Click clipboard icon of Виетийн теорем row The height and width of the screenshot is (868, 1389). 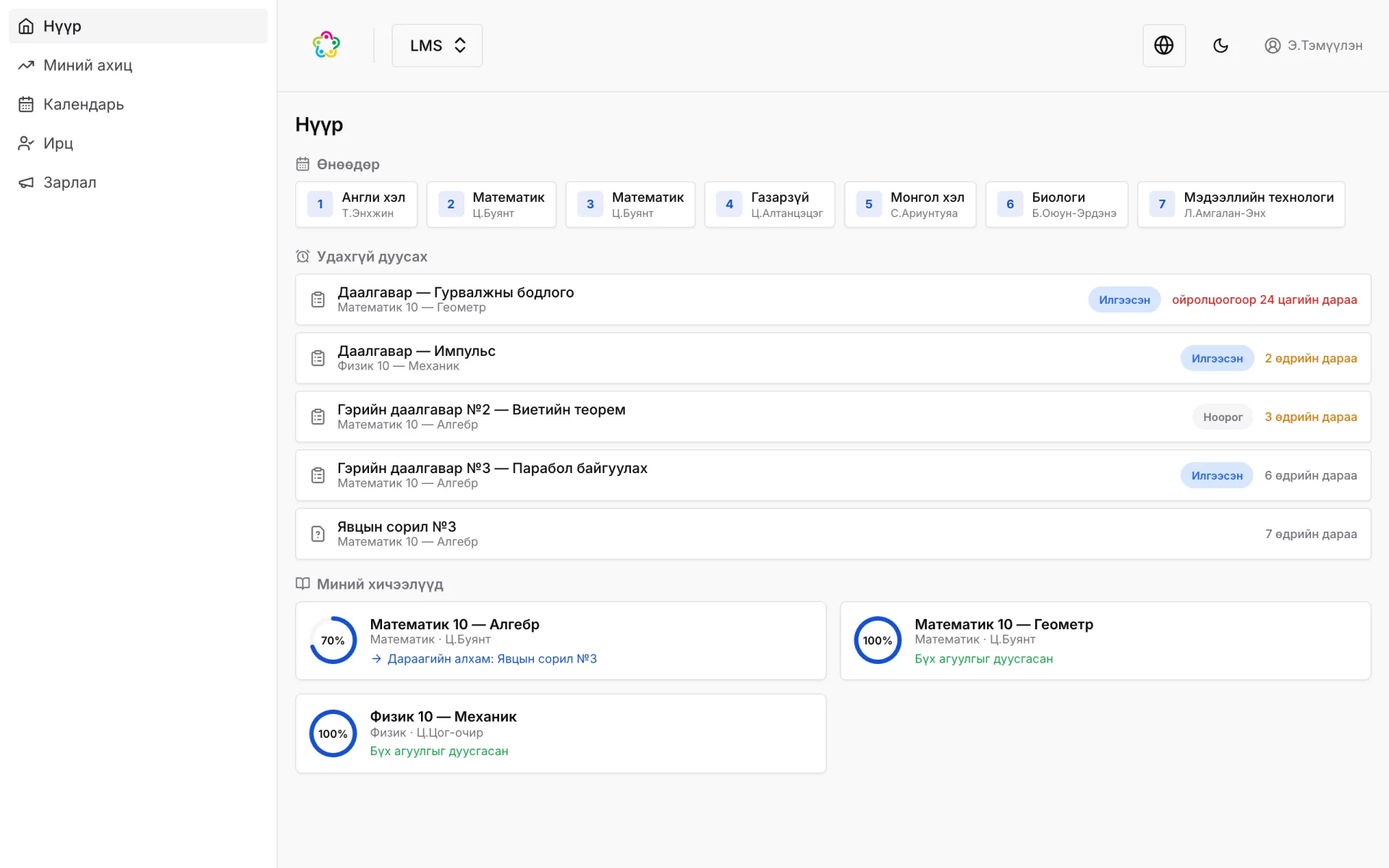click(318, 417)
